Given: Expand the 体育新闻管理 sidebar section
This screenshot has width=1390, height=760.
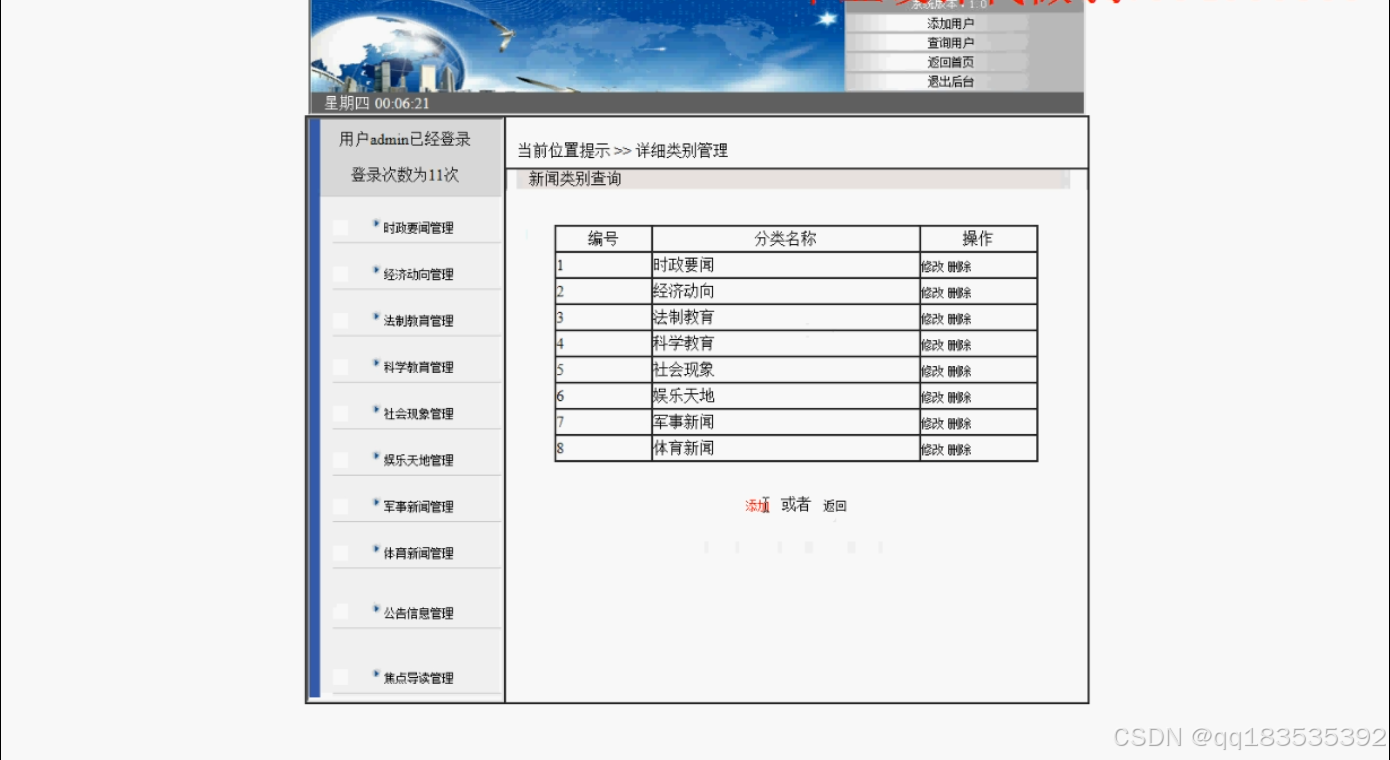Looking at the screenshot, I should 416,551.
